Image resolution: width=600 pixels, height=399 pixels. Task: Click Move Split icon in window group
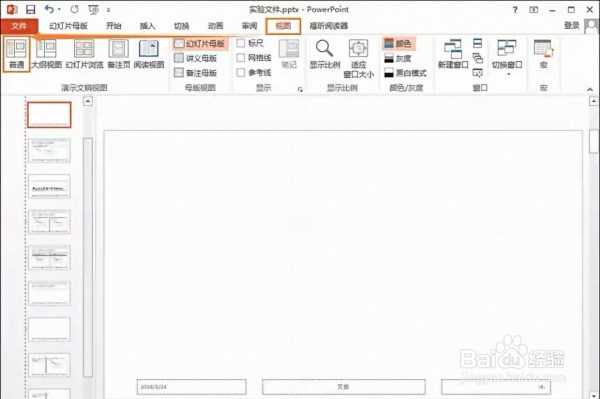[478, 72]
